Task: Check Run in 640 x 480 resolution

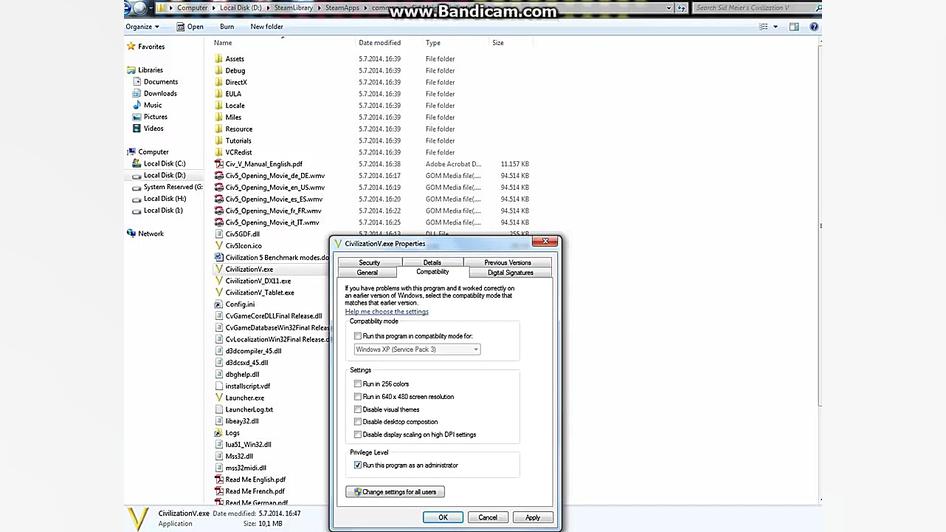Action: pos(358,396)
